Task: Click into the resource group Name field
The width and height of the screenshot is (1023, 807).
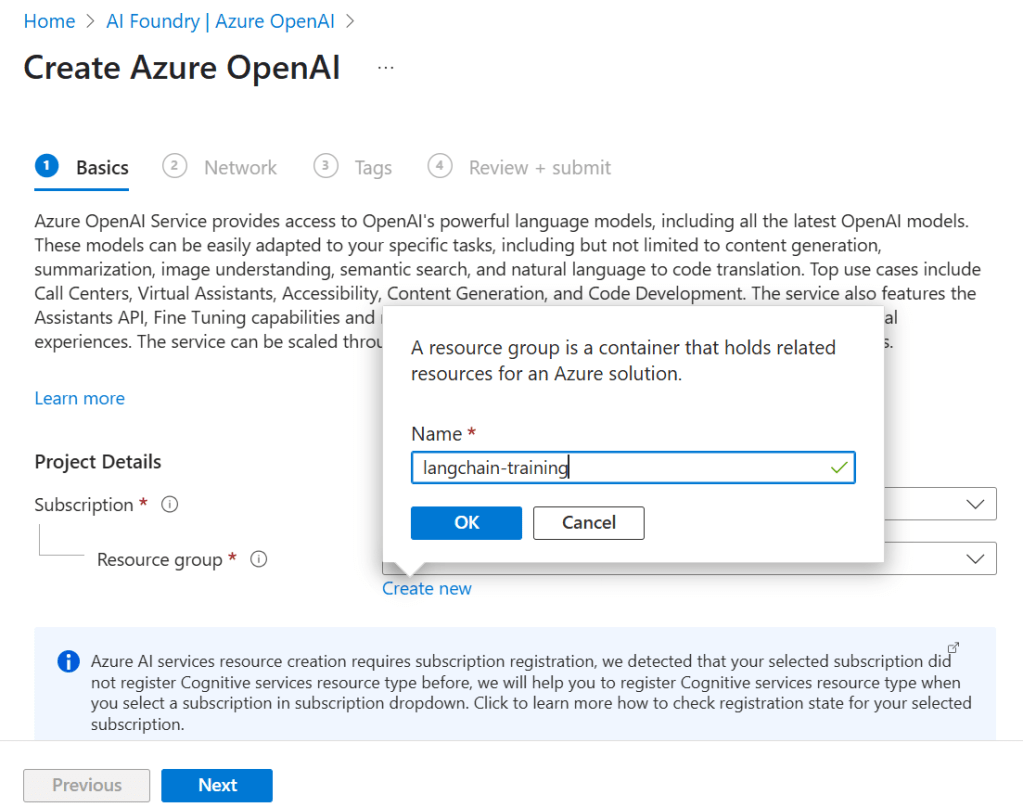Action: coord(620,468)
